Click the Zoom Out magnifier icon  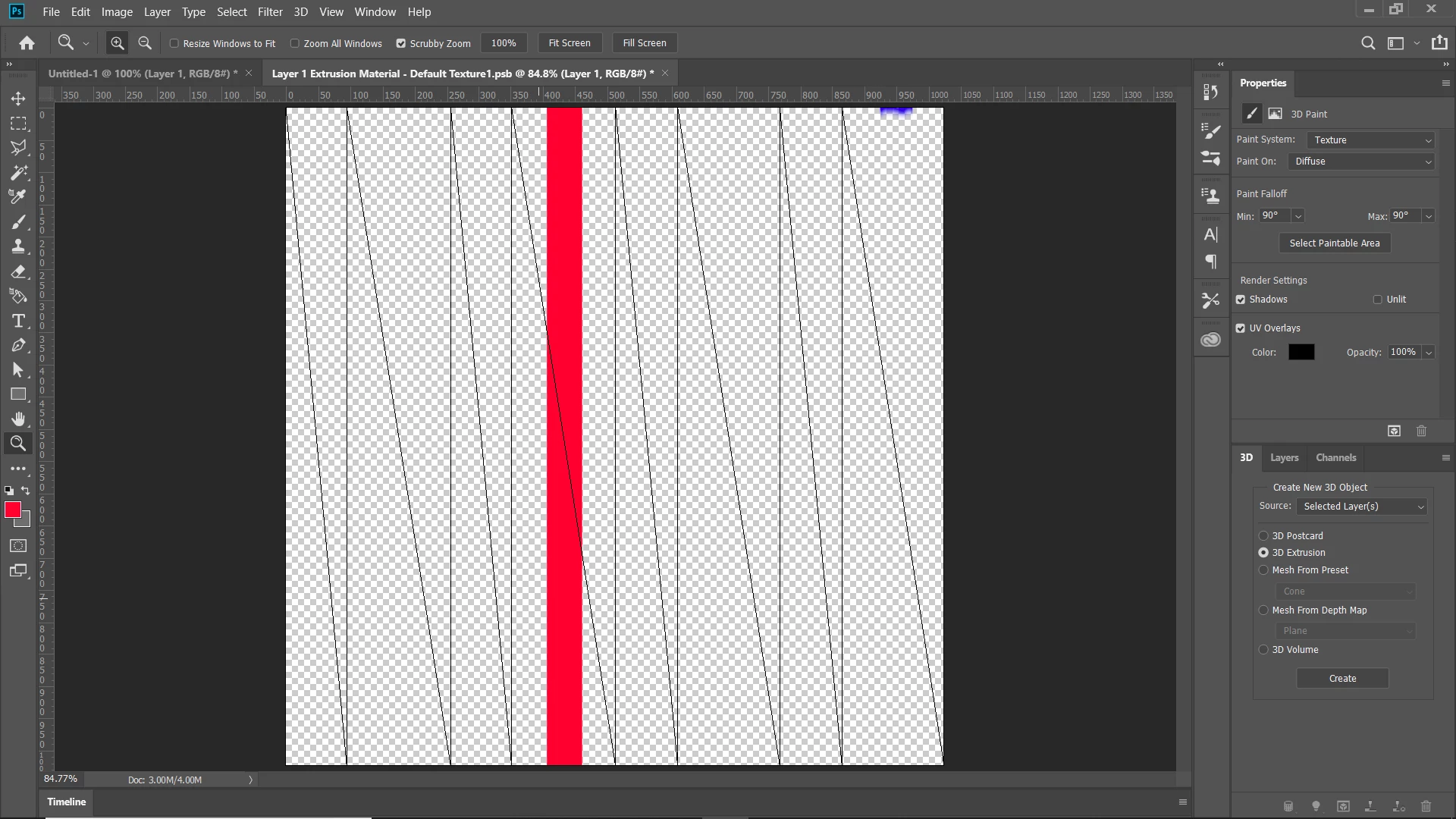click(x=145, y=43)
